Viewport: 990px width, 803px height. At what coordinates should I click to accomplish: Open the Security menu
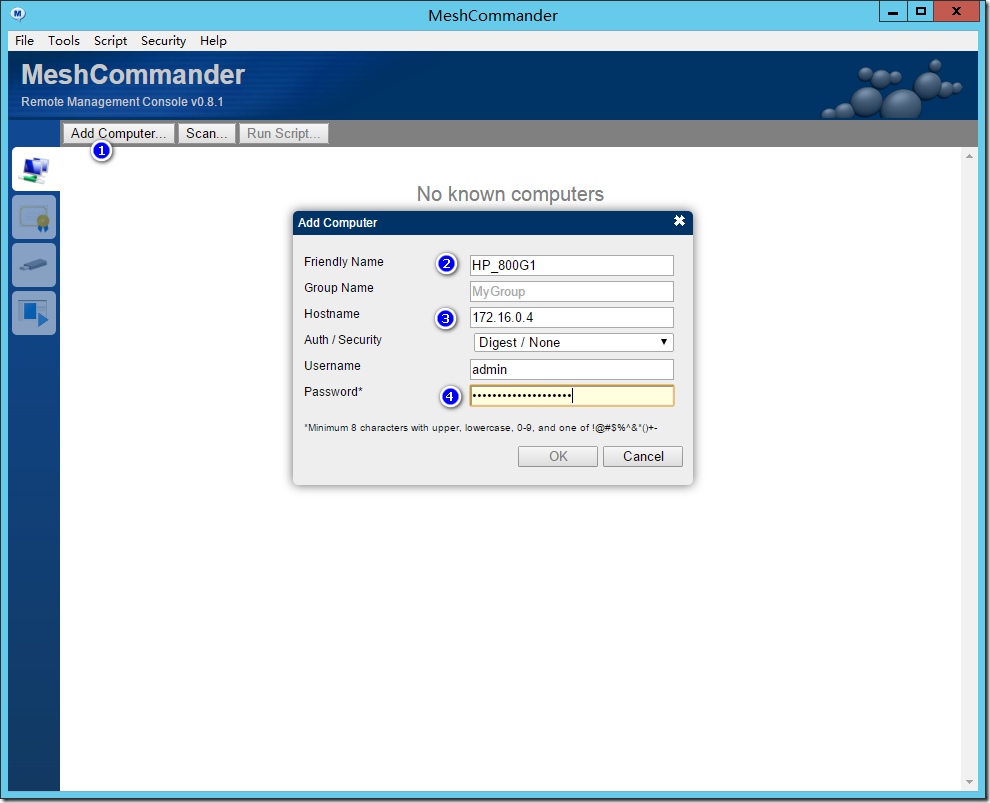[163, 41]
